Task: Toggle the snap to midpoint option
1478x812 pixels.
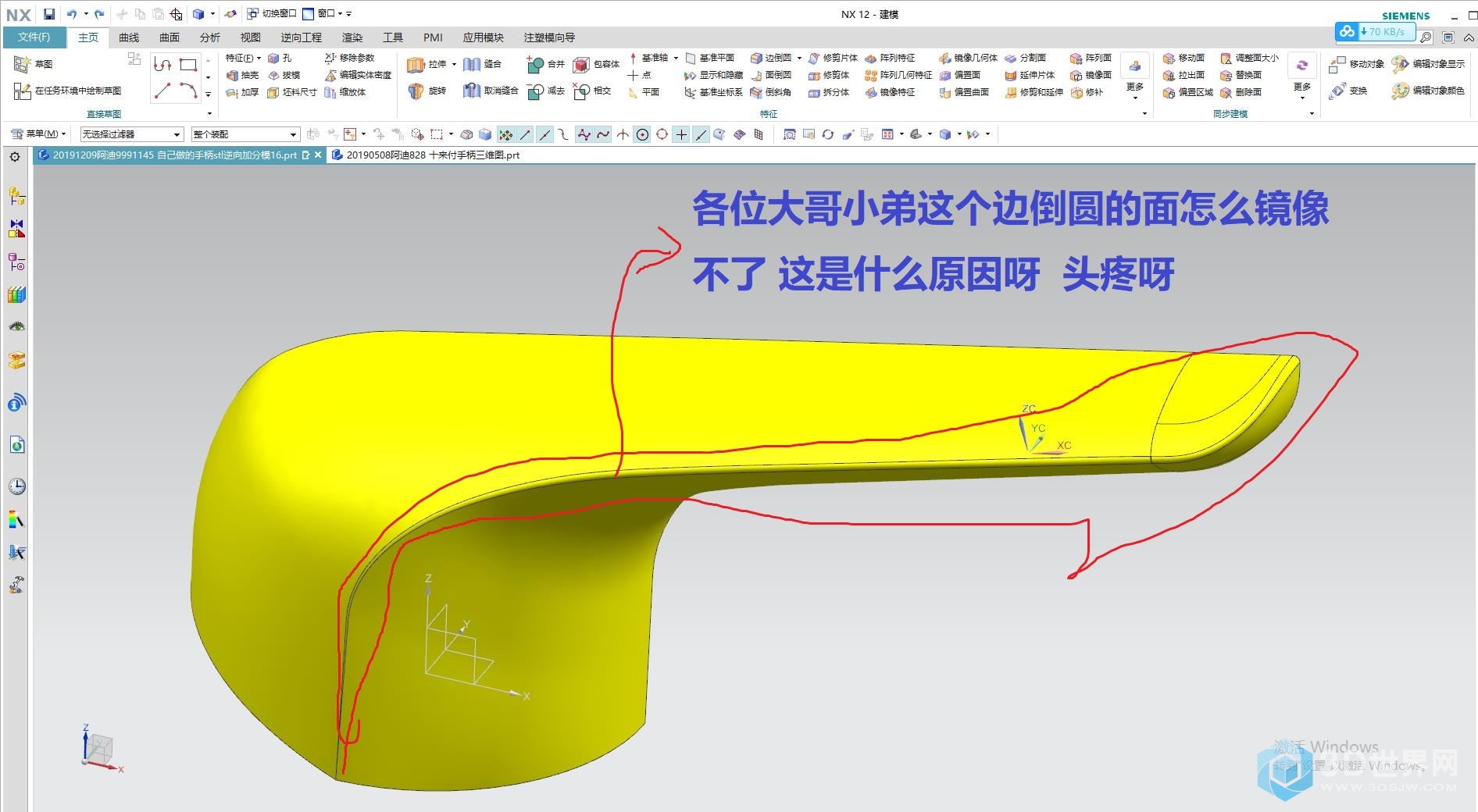Action: click(544, 134)
